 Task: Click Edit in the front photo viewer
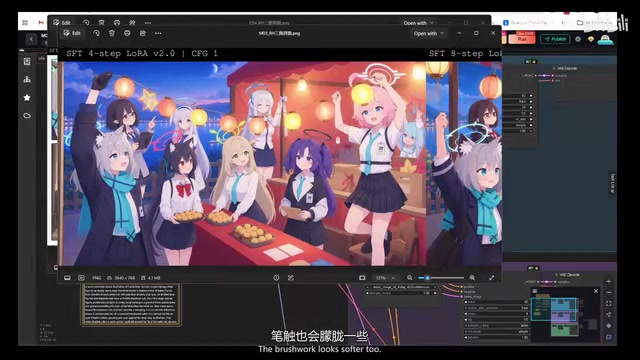coord(72,33)
